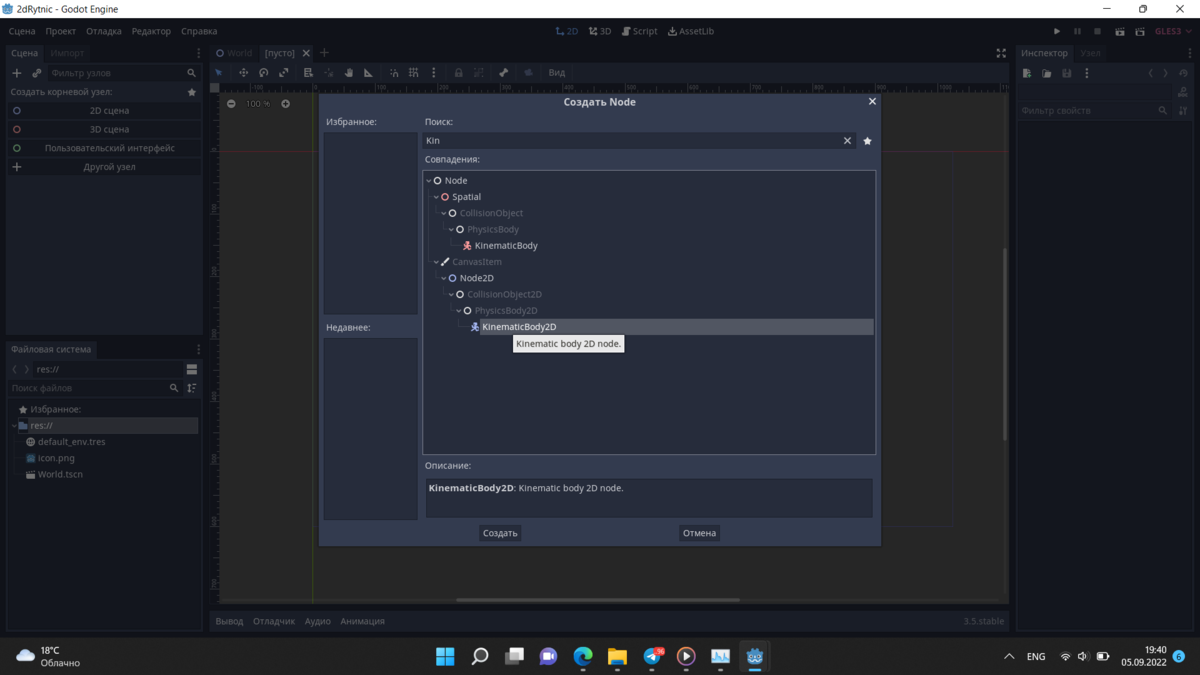Select the Scale Mode tool
The image size is (1200, 675).
[x=284, y=73]
